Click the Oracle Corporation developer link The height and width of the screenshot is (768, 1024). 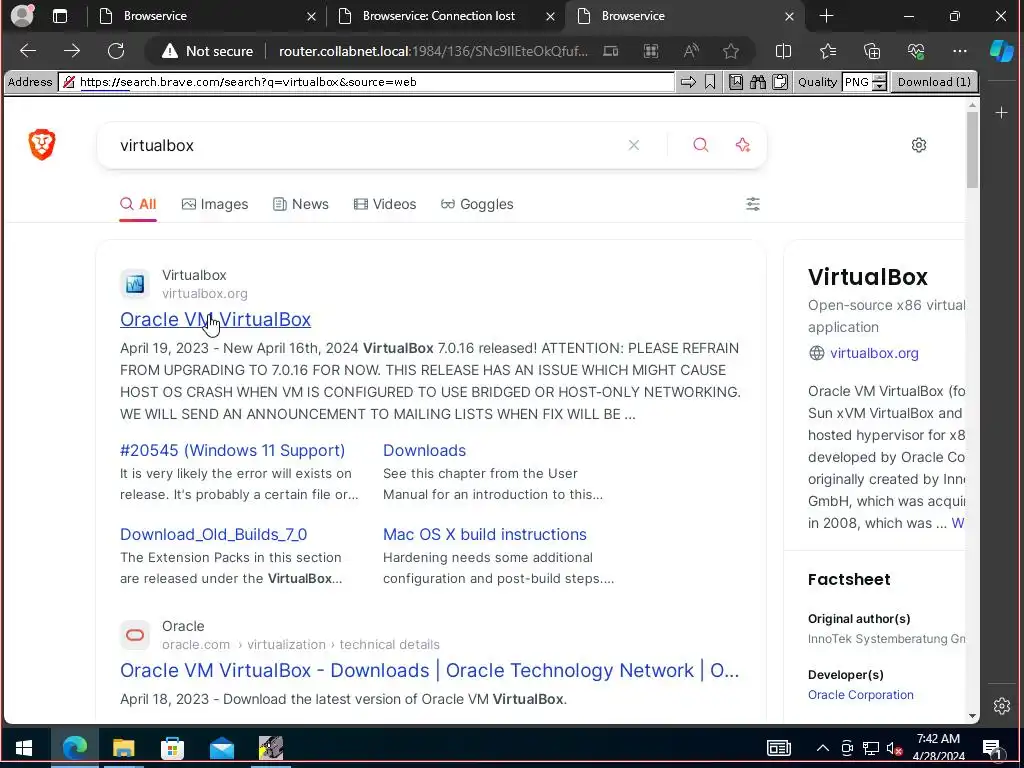(x=860, y=695)
